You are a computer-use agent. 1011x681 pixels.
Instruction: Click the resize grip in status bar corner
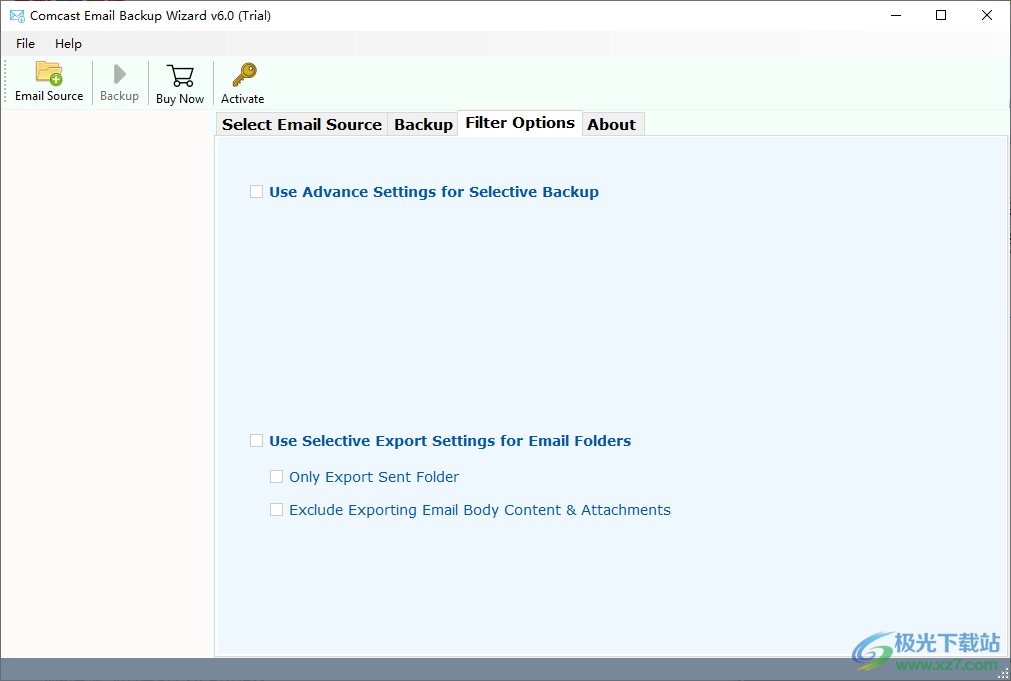[1003, 673]
